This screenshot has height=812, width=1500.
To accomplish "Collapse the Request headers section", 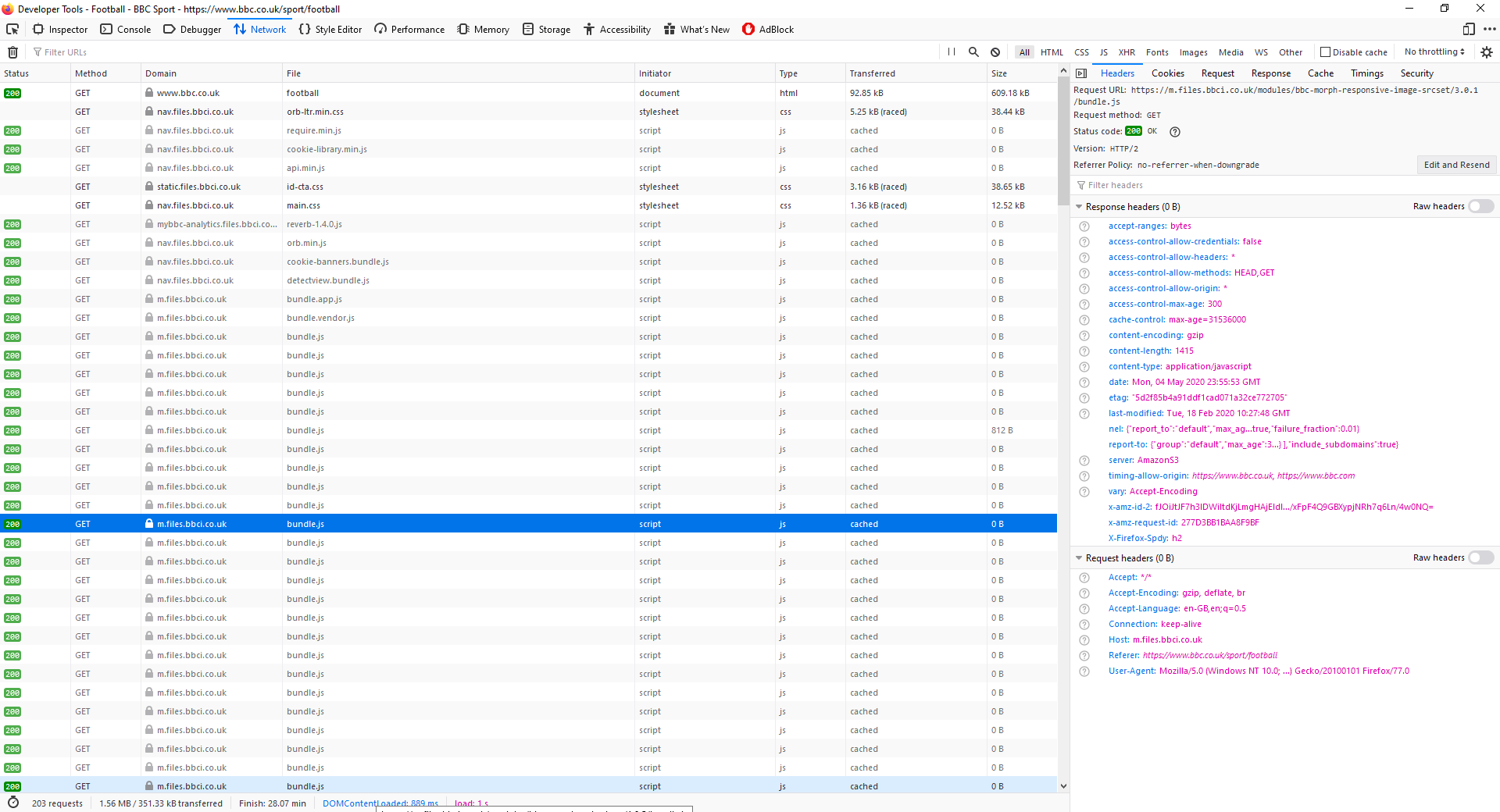I will point(1079,558).
